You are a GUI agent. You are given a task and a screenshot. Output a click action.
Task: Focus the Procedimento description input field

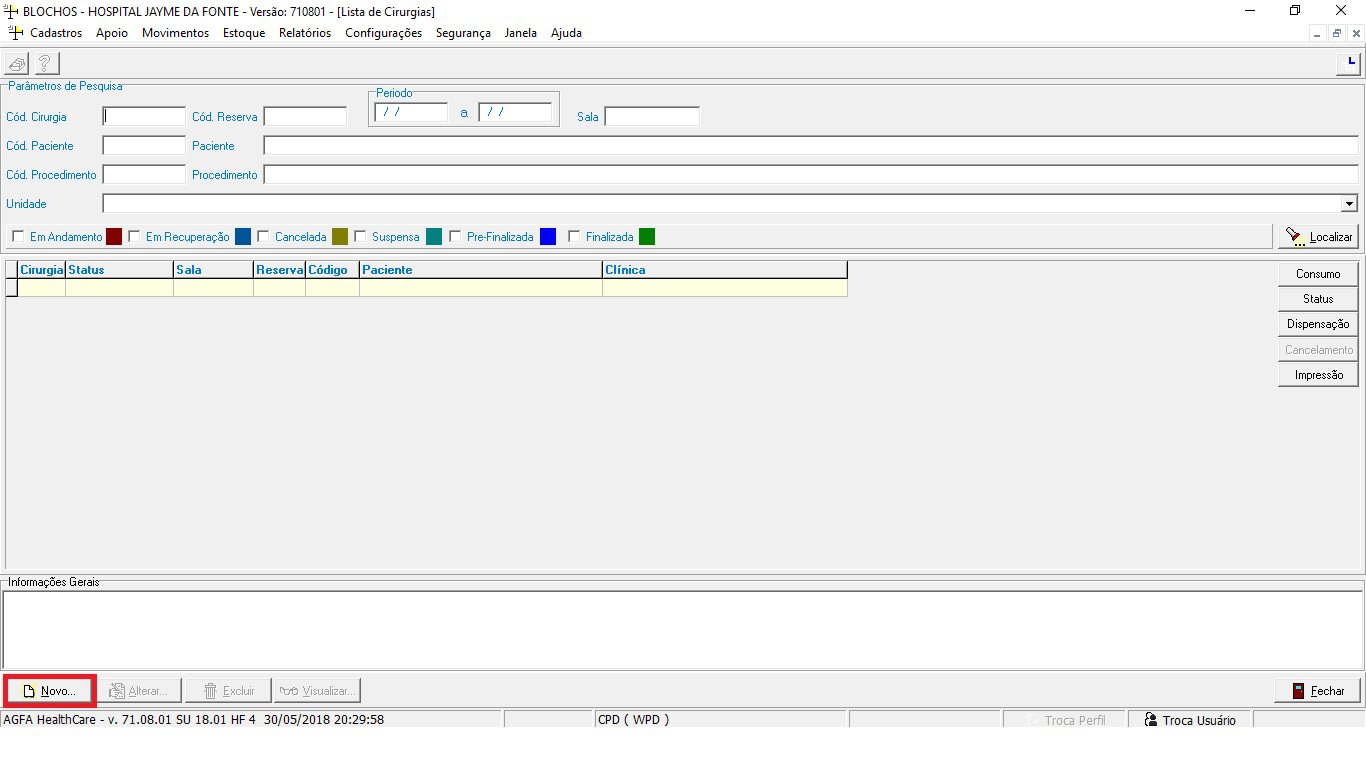point(811,174)
